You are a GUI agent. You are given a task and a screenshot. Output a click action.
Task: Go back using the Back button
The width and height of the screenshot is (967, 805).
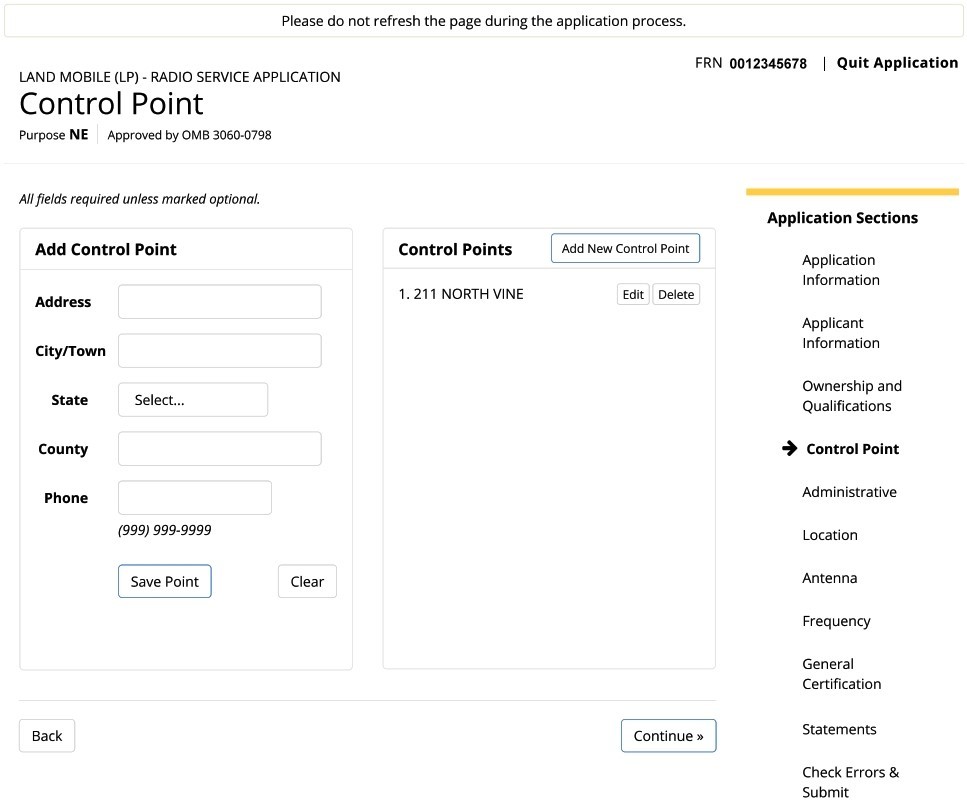47,736
